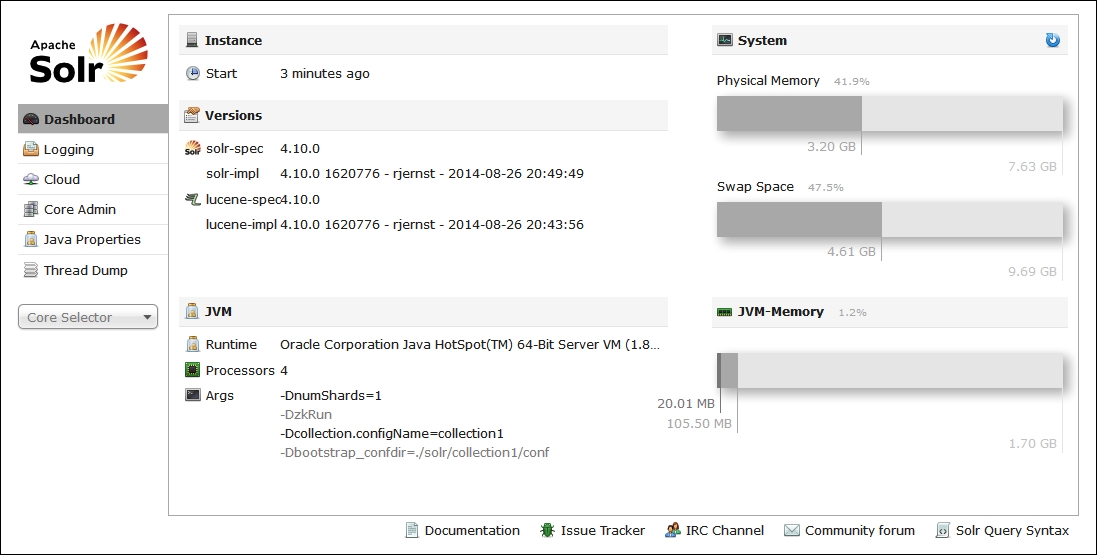Viewport: 1097px width, 555px height.
Task: Click the Logging sidebar icon
Action: tap(31, 149)
